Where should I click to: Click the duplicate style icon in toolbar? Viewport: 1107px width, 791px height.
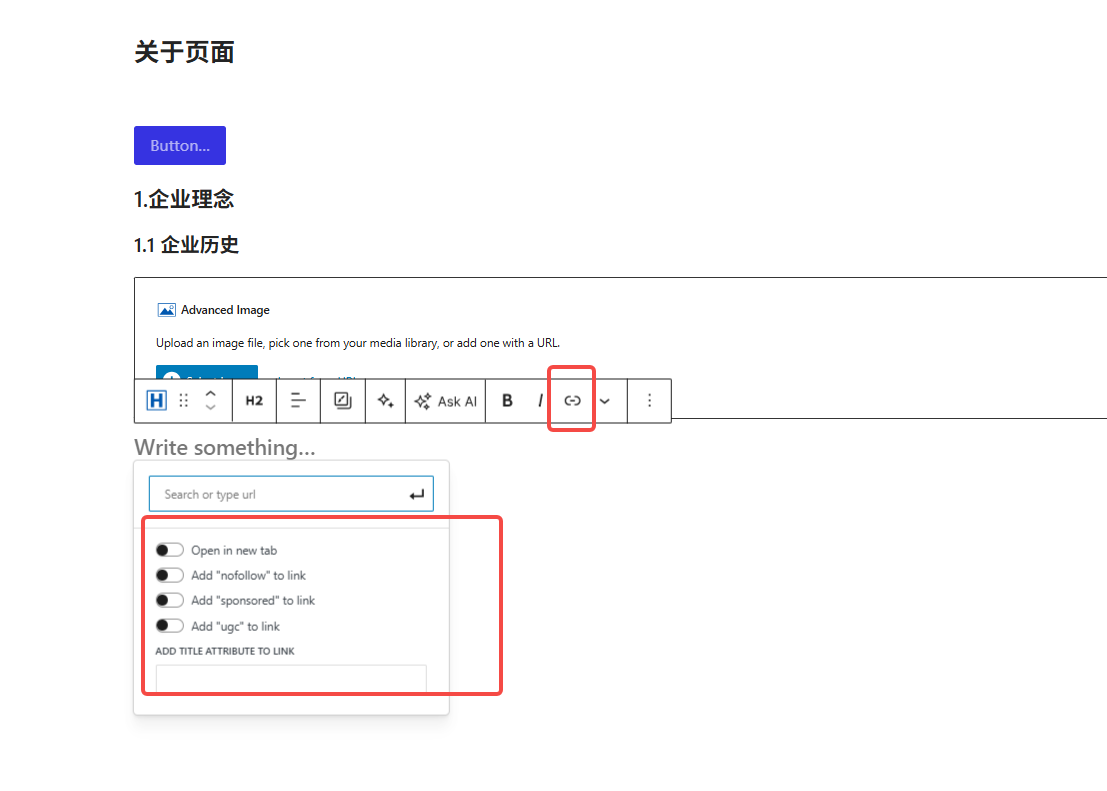(x=342, y=400)
